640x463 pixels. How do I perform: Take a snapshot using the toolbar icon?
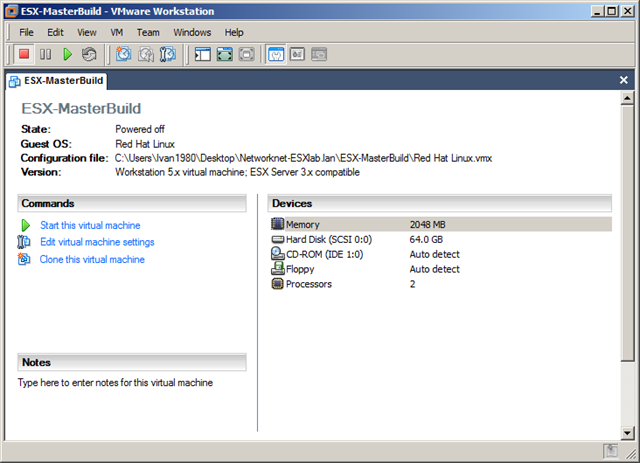123,54
